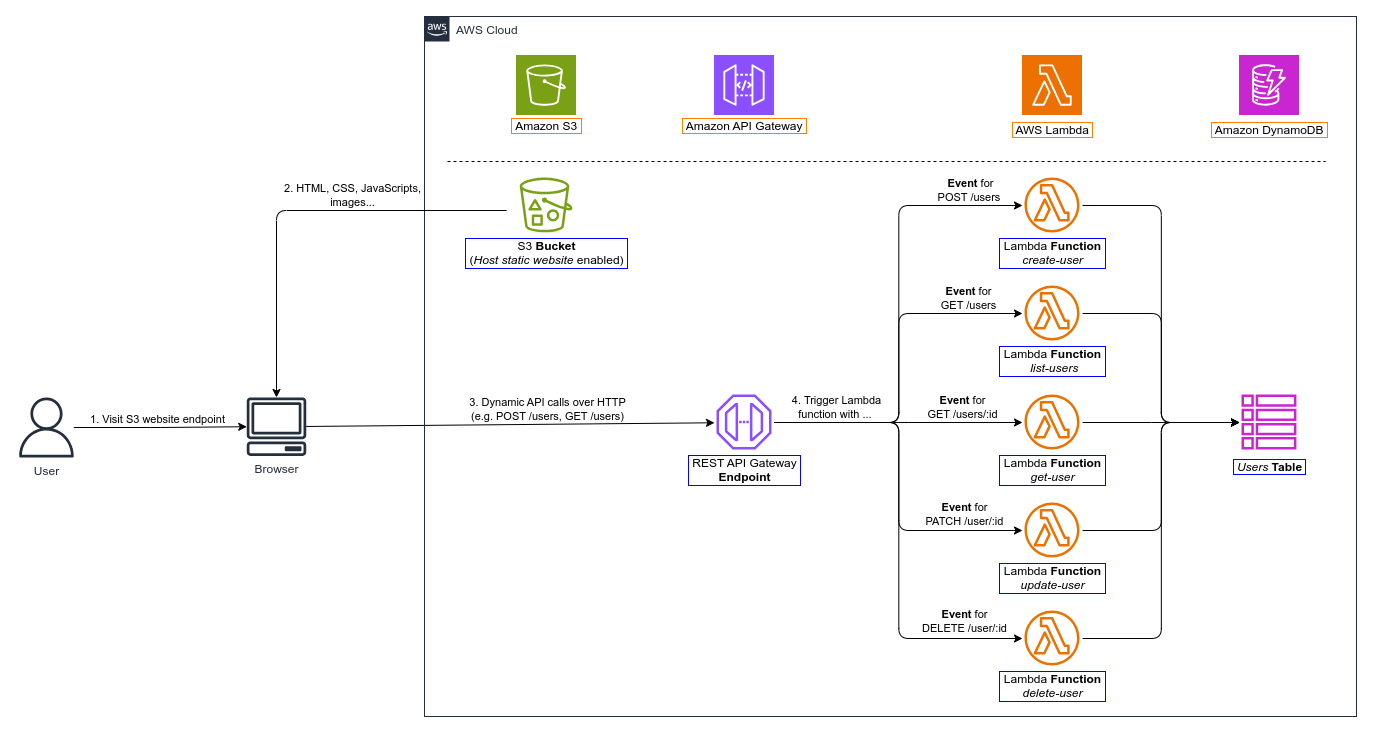Click the Users Table DynamoDB icon

tap(1269, 422)
